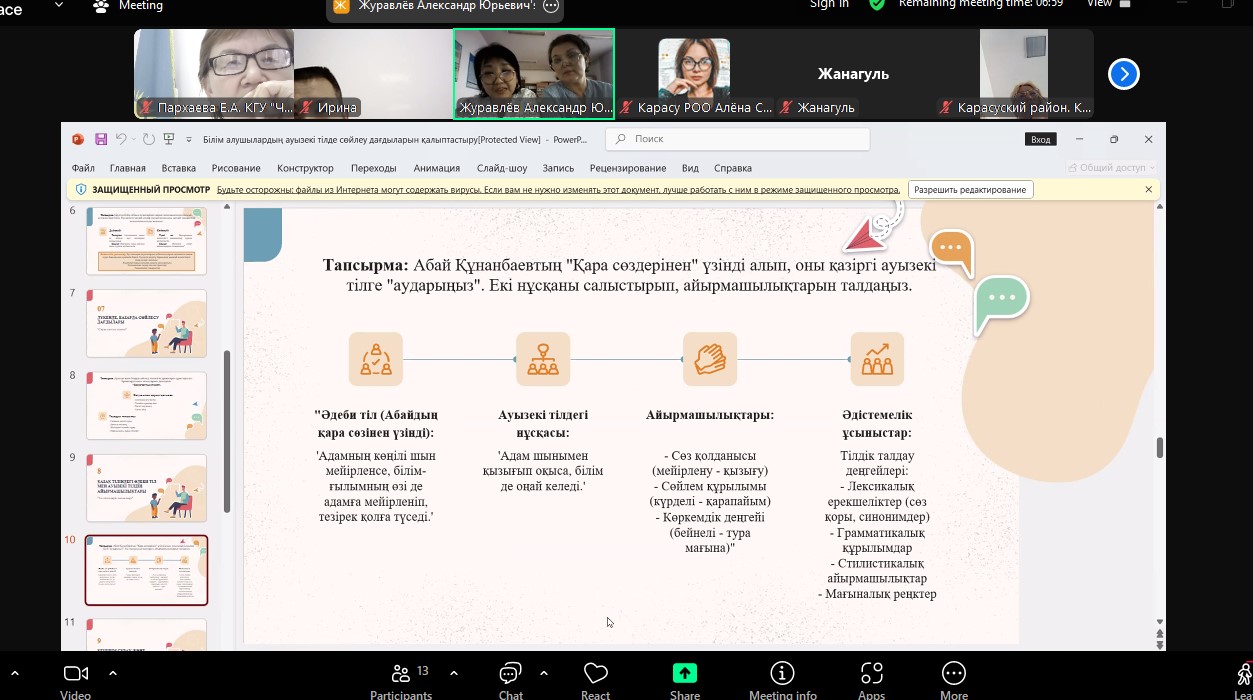This screenshot has width=1253, height=700.
Task: Show next participants with blue arrow
Action: [1124, 74]
